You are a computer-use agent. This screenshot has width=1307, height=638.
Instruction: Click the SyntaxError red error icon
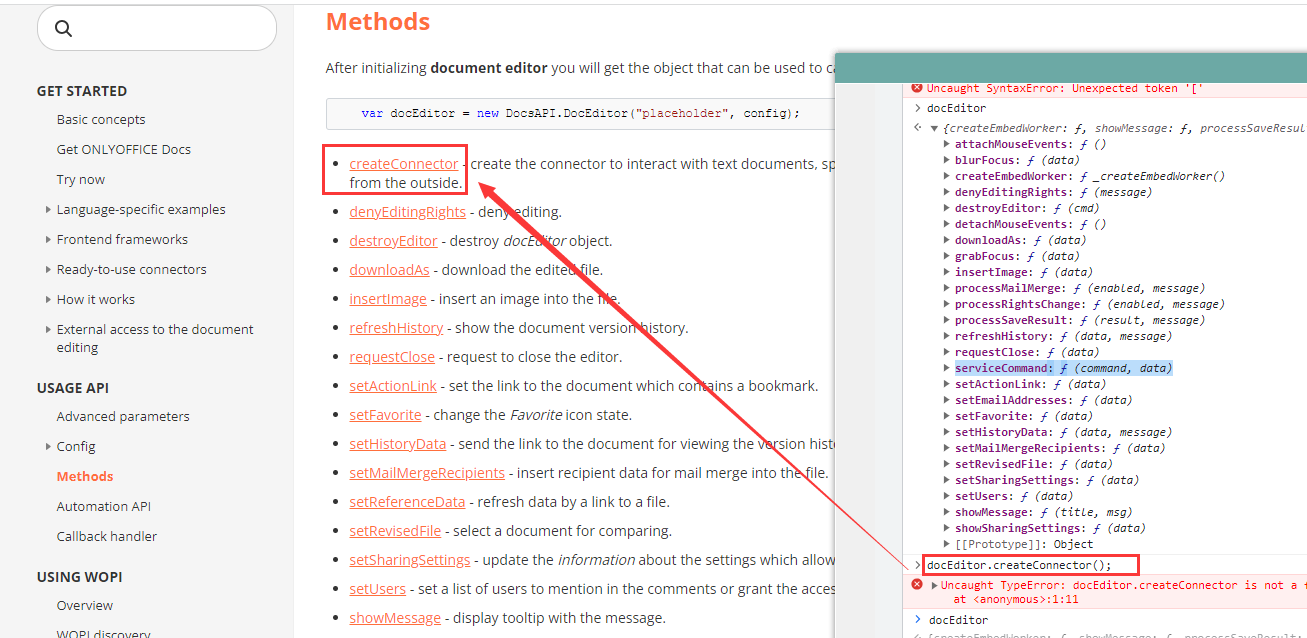(916, 88)
